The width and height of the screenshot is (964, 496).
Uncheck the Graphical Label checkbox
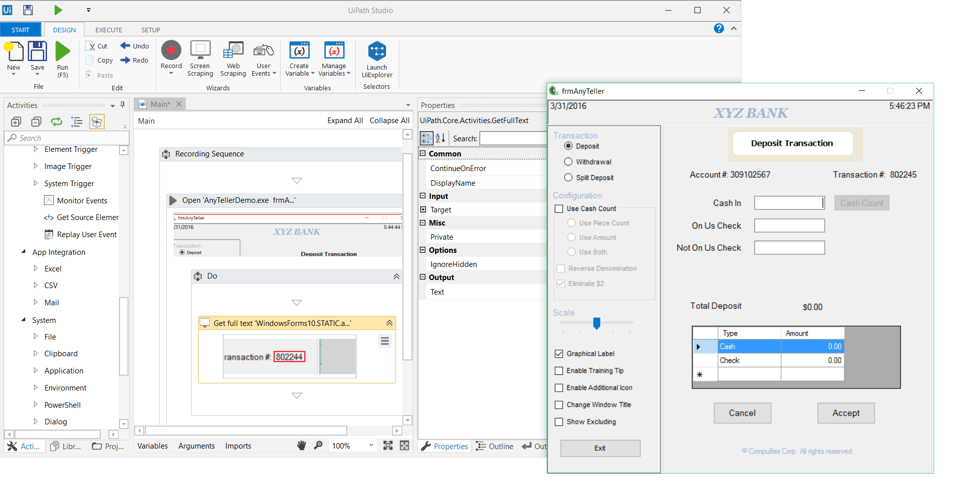[x=559, y=354]
